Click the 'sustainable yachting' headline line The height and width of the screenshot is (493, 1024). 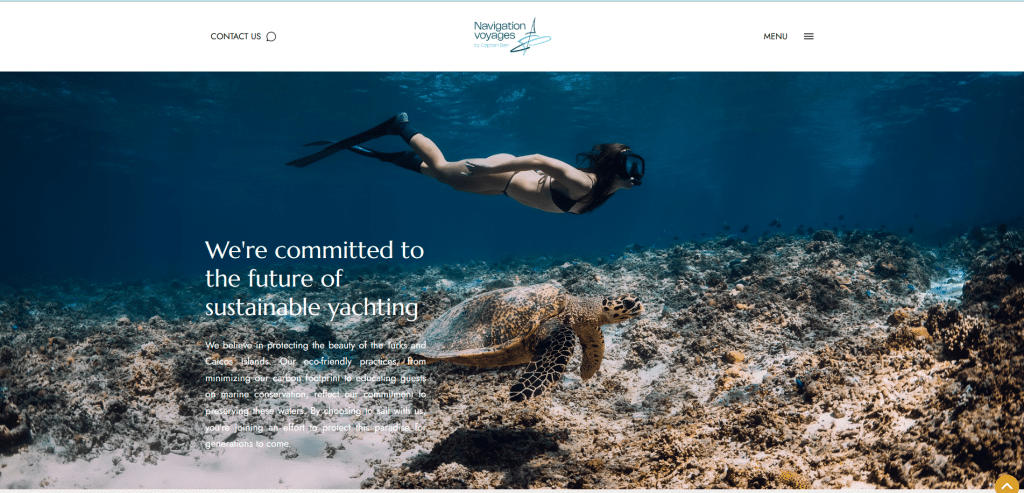tap(312, 308)
